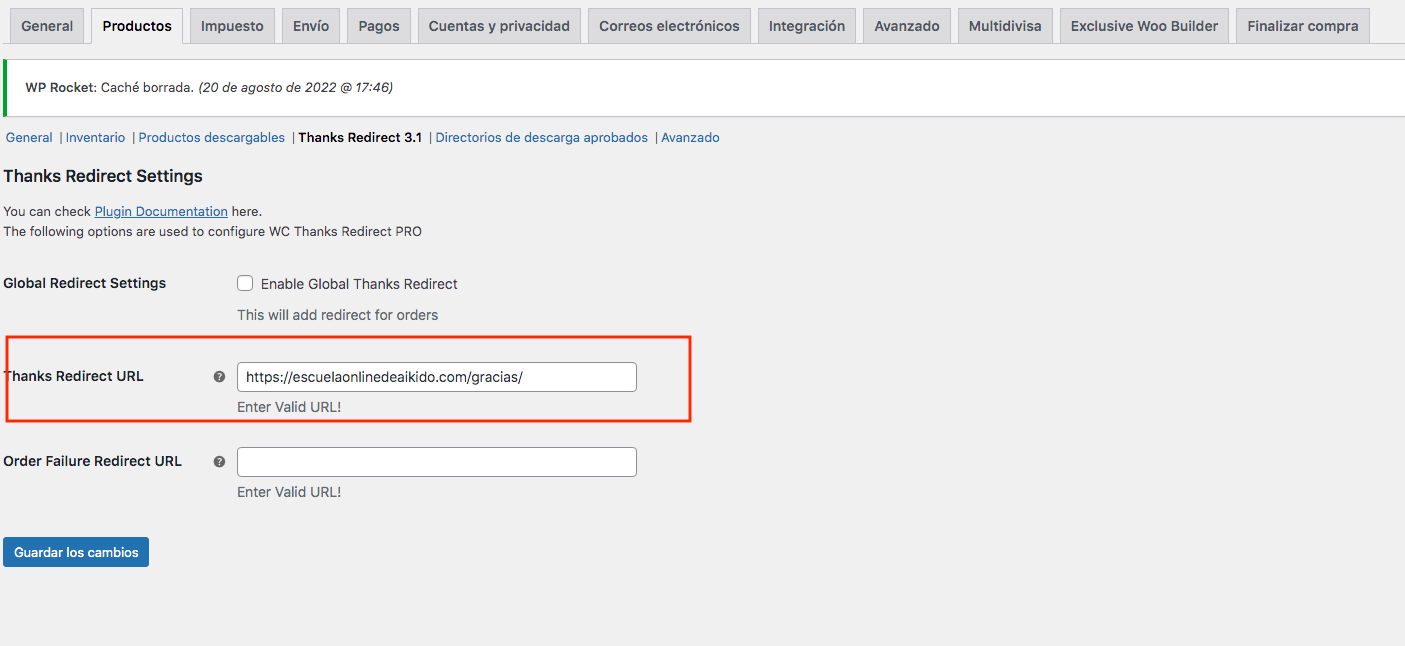Open the Multidivisa tab
This screenshot has height=646, width=1405.
1005,26
